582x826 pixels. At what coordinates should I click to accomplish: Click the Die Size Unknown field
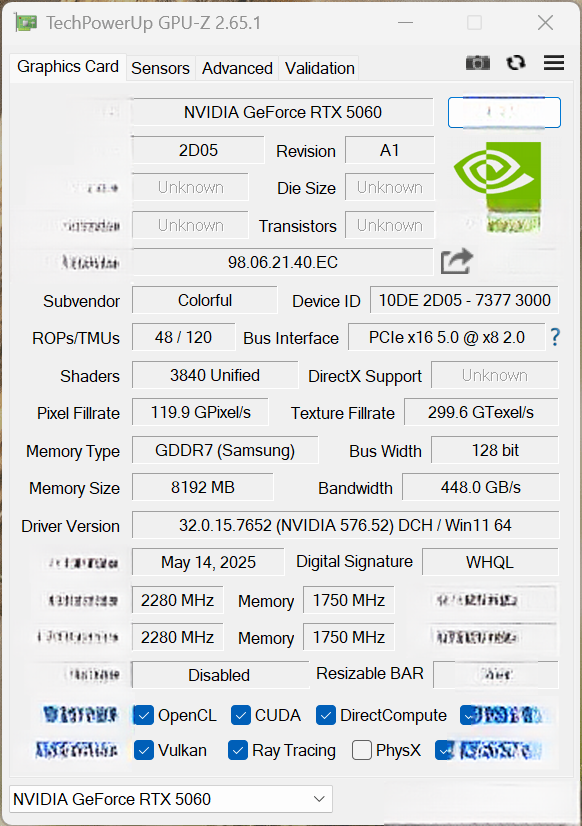(390, 187)
